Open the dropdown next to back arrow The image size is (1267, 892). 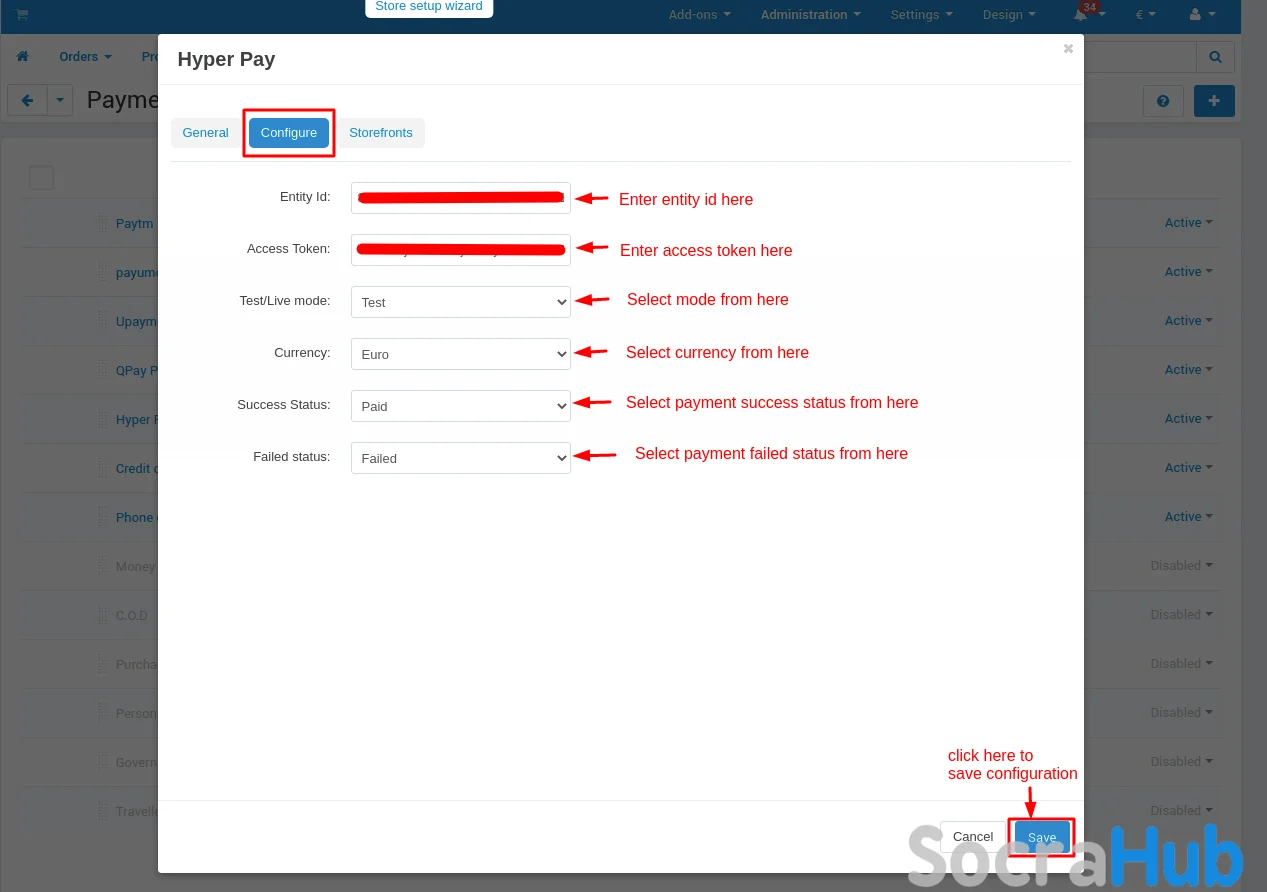(60, 100)
